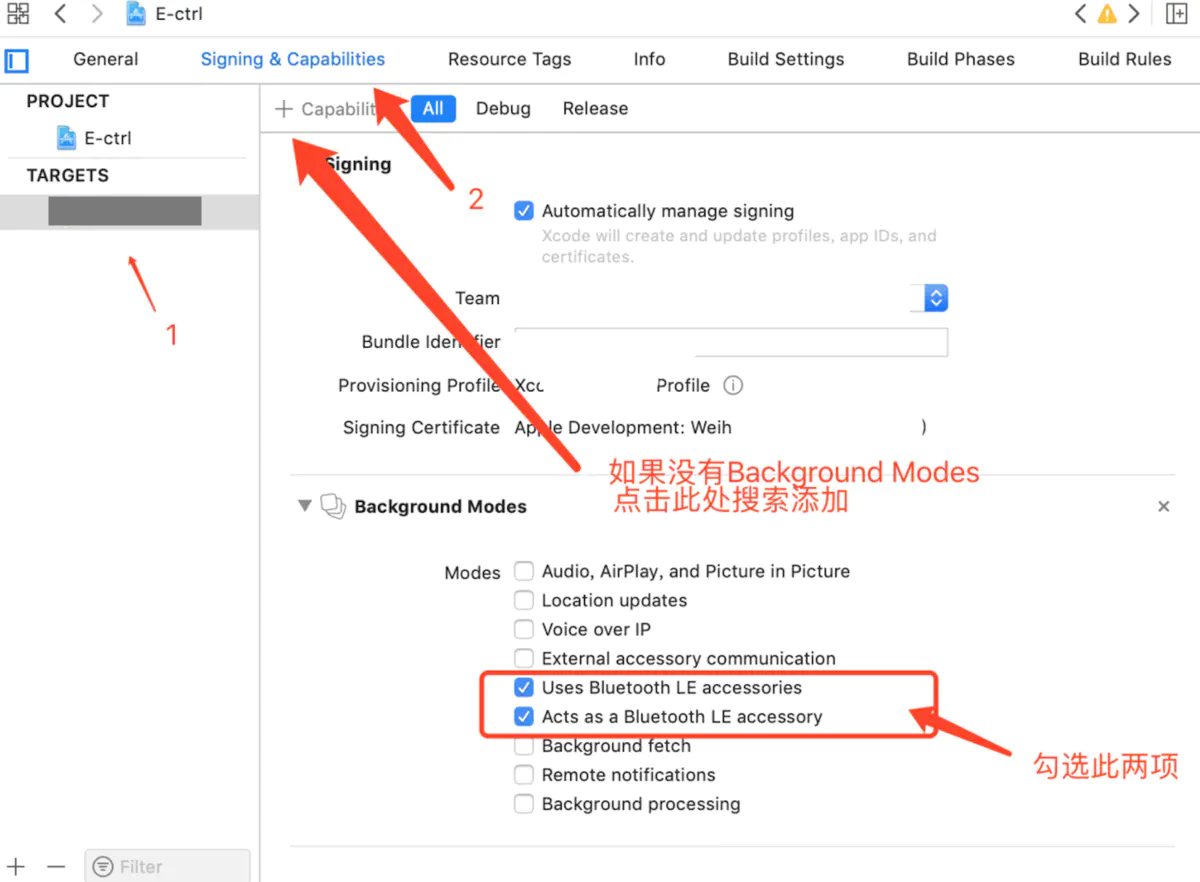The width and height of the screenshot is (1200, 882).
Task: Enable Audio, AirPlay, and Picture in Picture
Action: (x=524, y=572)
